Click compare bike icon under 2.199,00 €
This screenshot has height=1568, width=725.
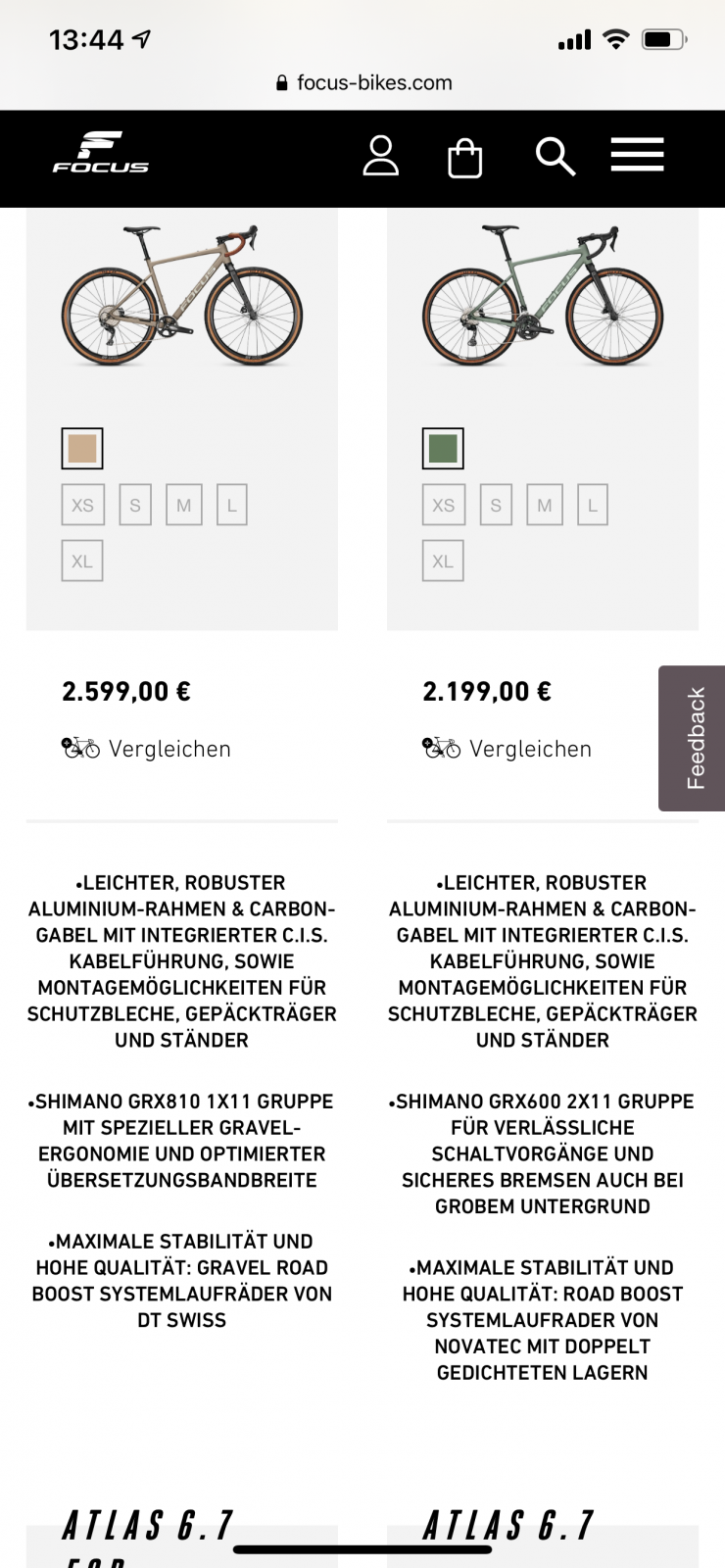click(441, 749)
